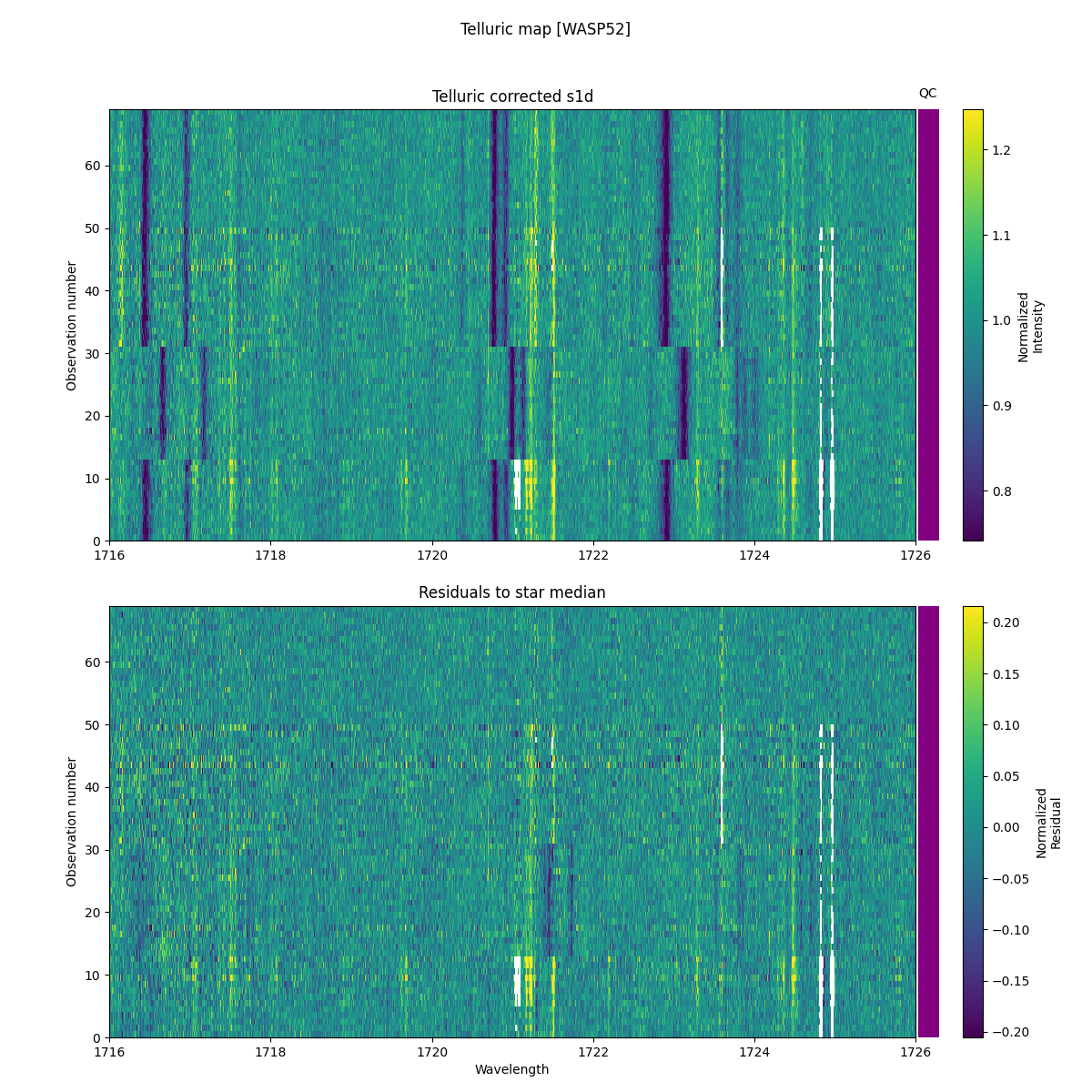Click the Normalized Intensity colorbar
Viewport: 1092px width, 1092px height.
click(973, 325)
